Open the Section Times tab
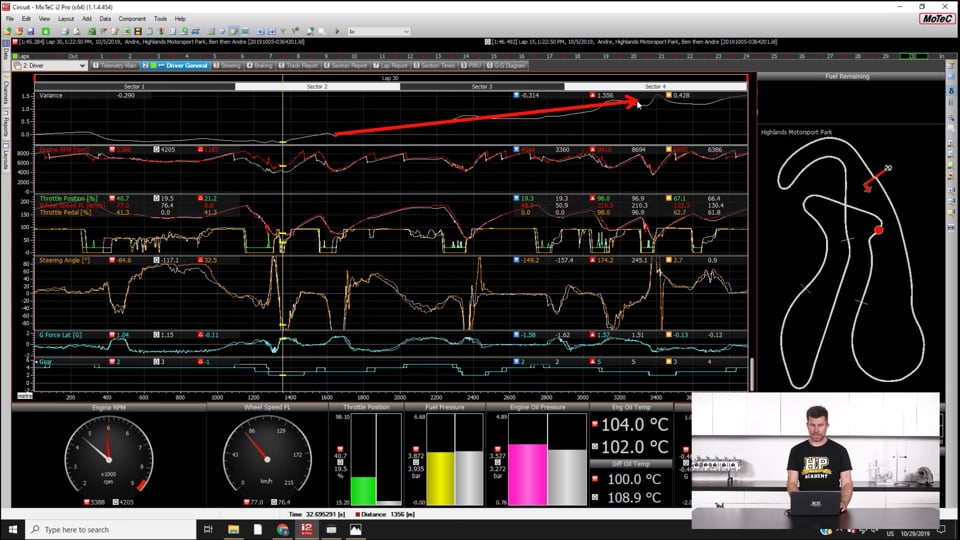960x540 pixels. pos(437,66)
